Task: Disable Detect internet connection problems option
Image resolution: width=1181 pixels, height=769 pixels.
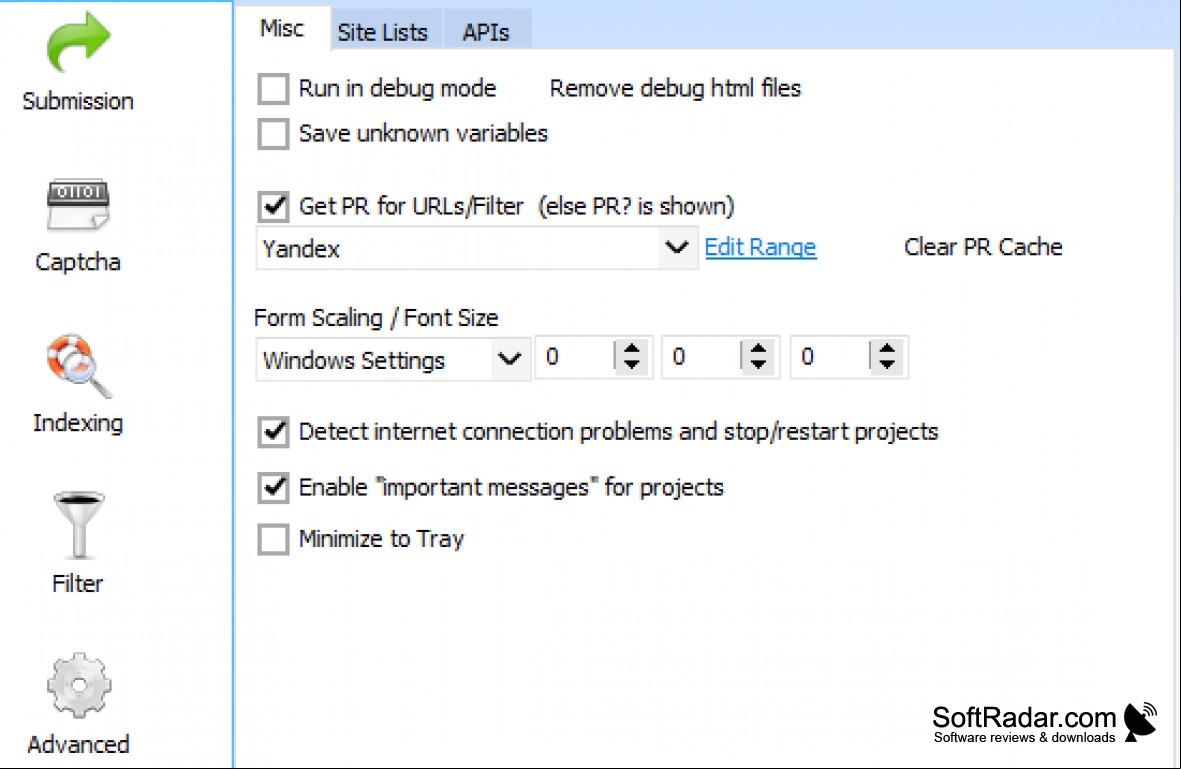Action: [x=273, y=432]
